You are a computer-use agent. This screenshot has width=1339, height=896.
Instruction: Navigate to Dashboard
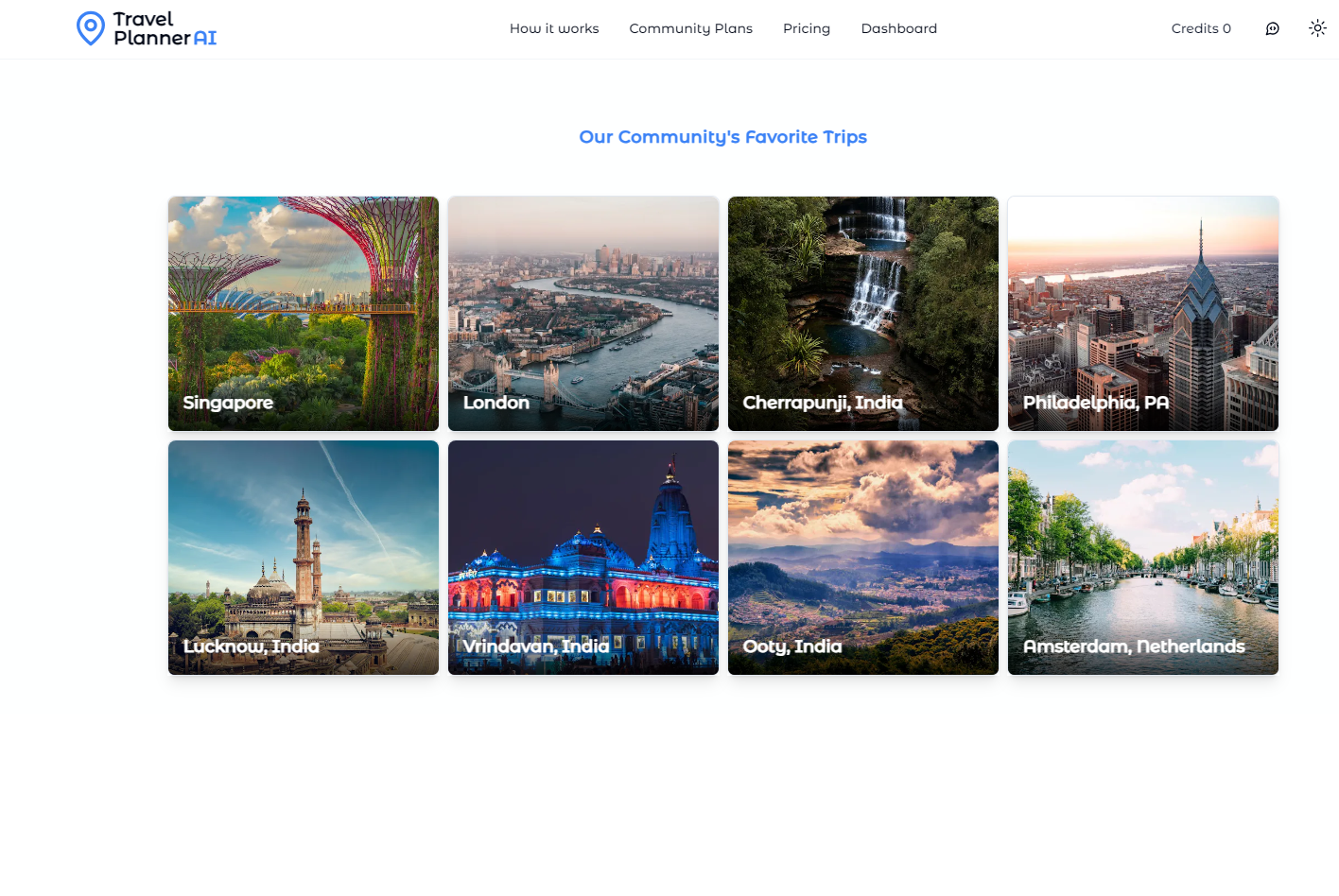899,28
